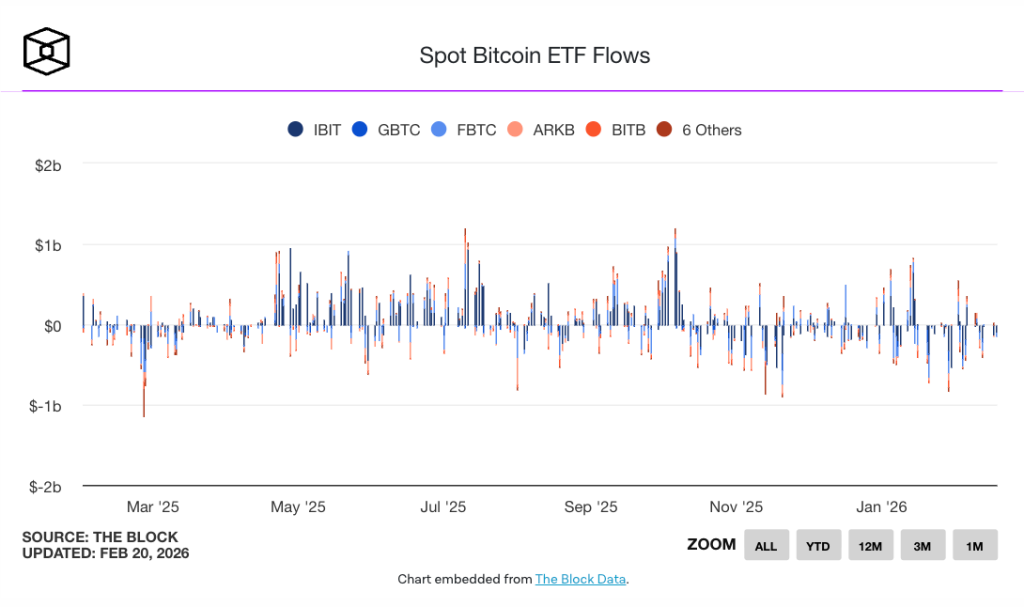Zoom chart to 12M range

pyautogui.click(x=870, y=546)
